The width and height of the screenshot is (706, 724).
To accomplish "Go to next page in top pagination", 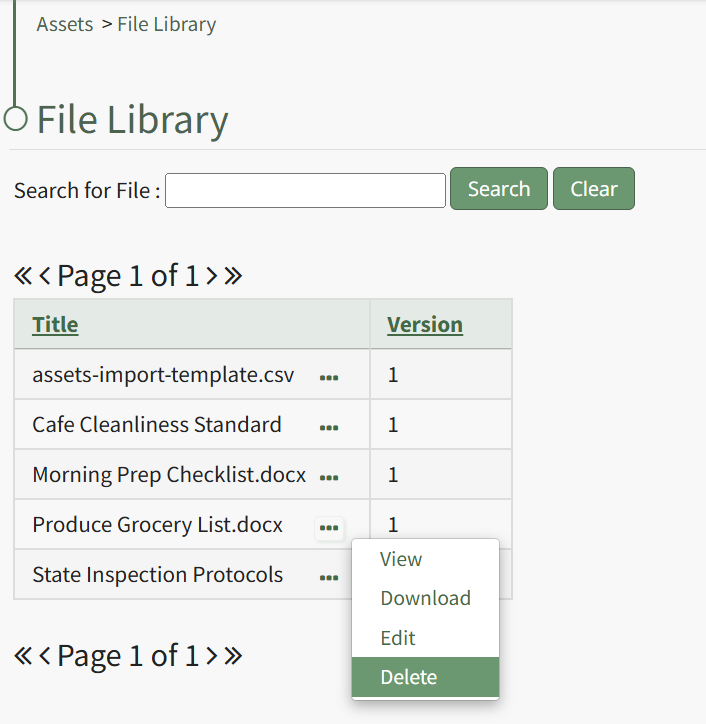I will pyautogui.click(x=212, y=276).
